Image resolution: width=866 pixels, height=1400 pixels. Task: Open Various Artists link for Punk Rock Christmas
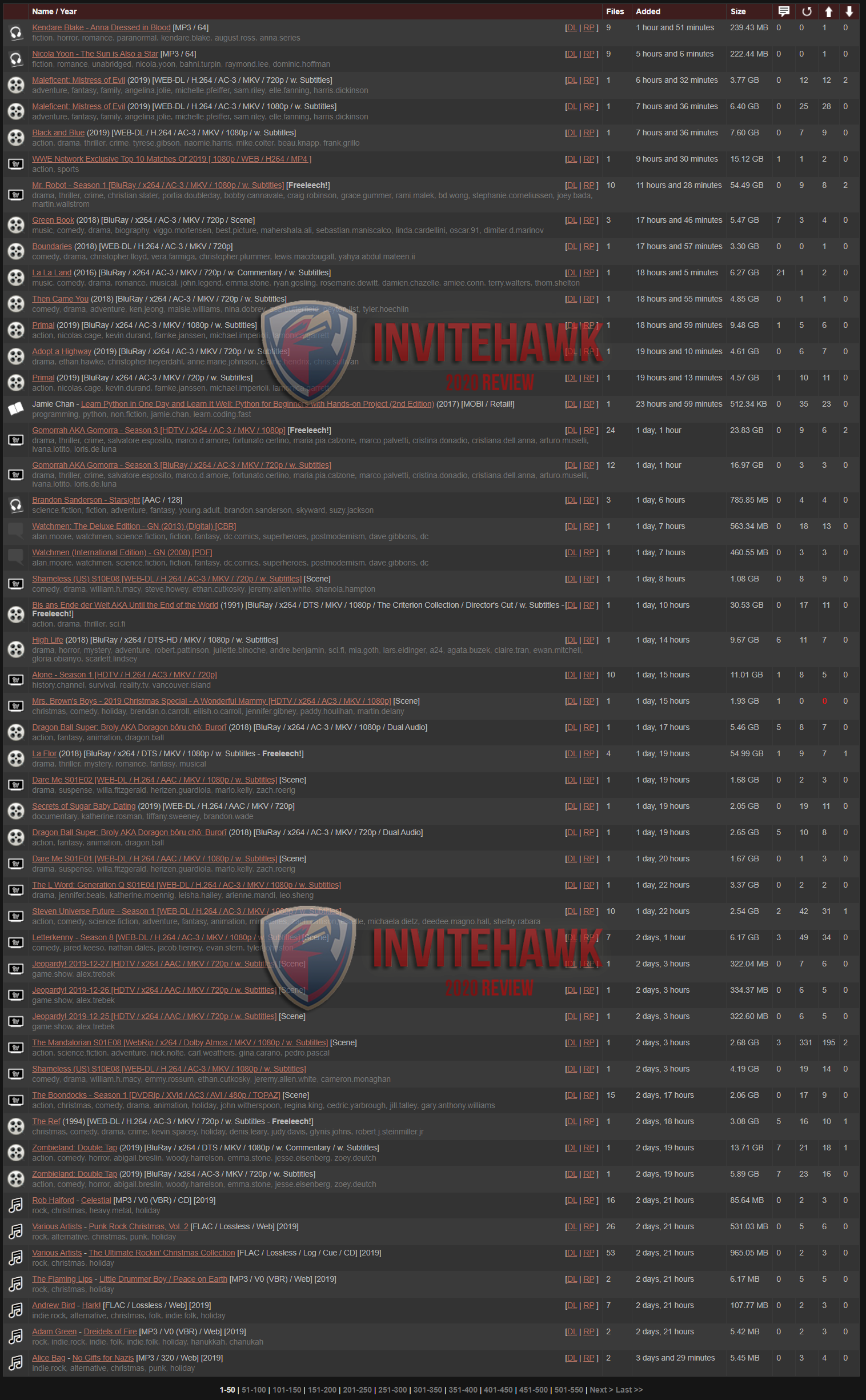point(57,1226)
